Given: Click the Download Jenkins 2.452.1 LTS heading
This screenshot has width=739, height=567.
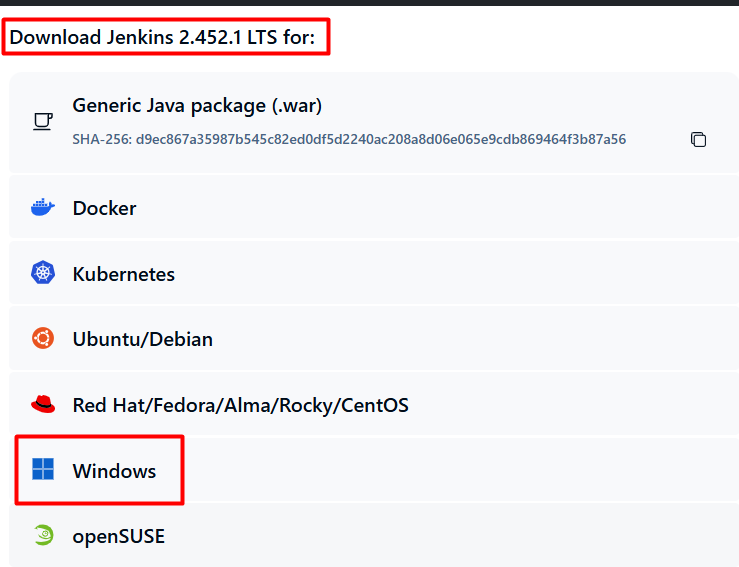Looking at the screenshot, I should (162, 37).
